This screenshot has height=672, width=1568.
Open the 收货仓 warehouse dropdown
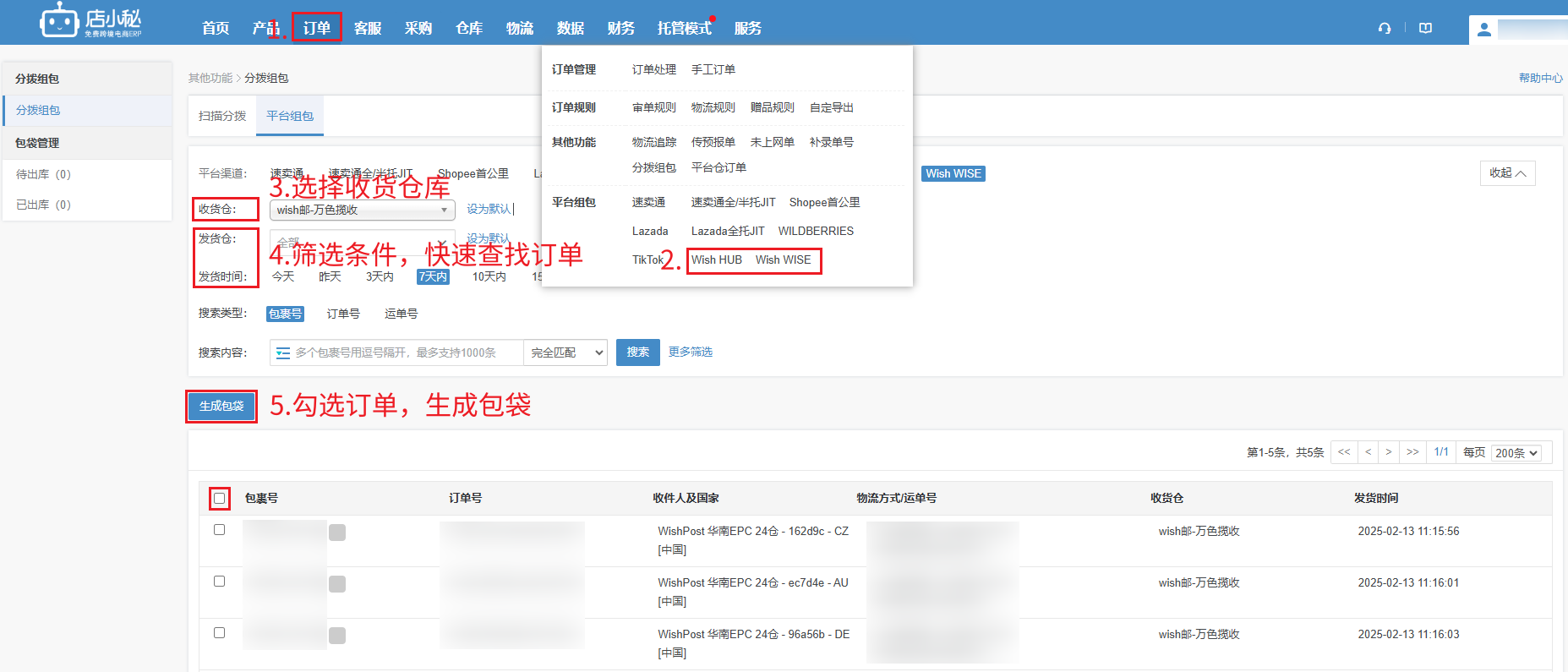[x=363, y=210]
